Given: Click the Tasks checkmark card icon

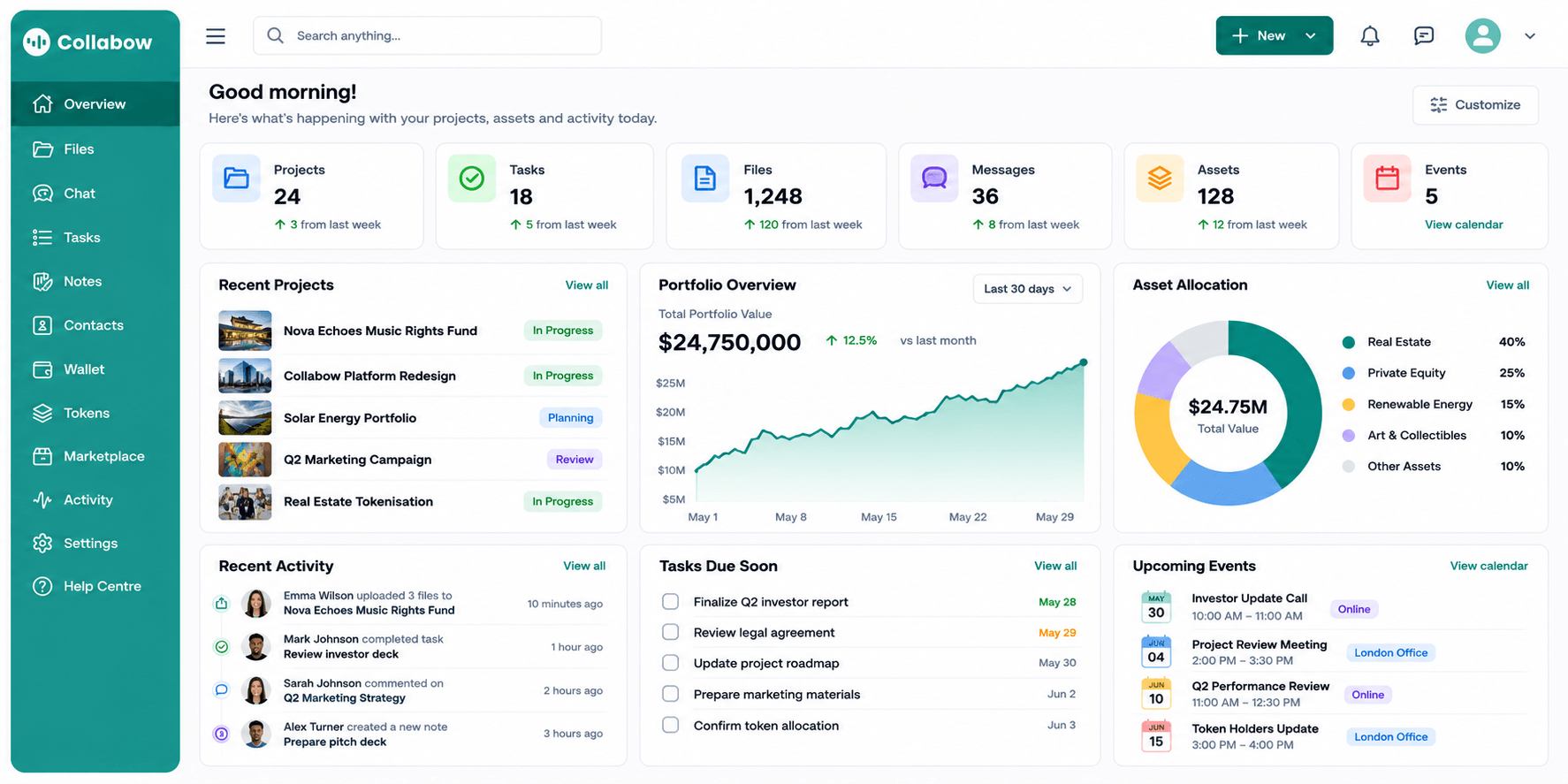Looking at the screenshot, I should coord(472,178).
